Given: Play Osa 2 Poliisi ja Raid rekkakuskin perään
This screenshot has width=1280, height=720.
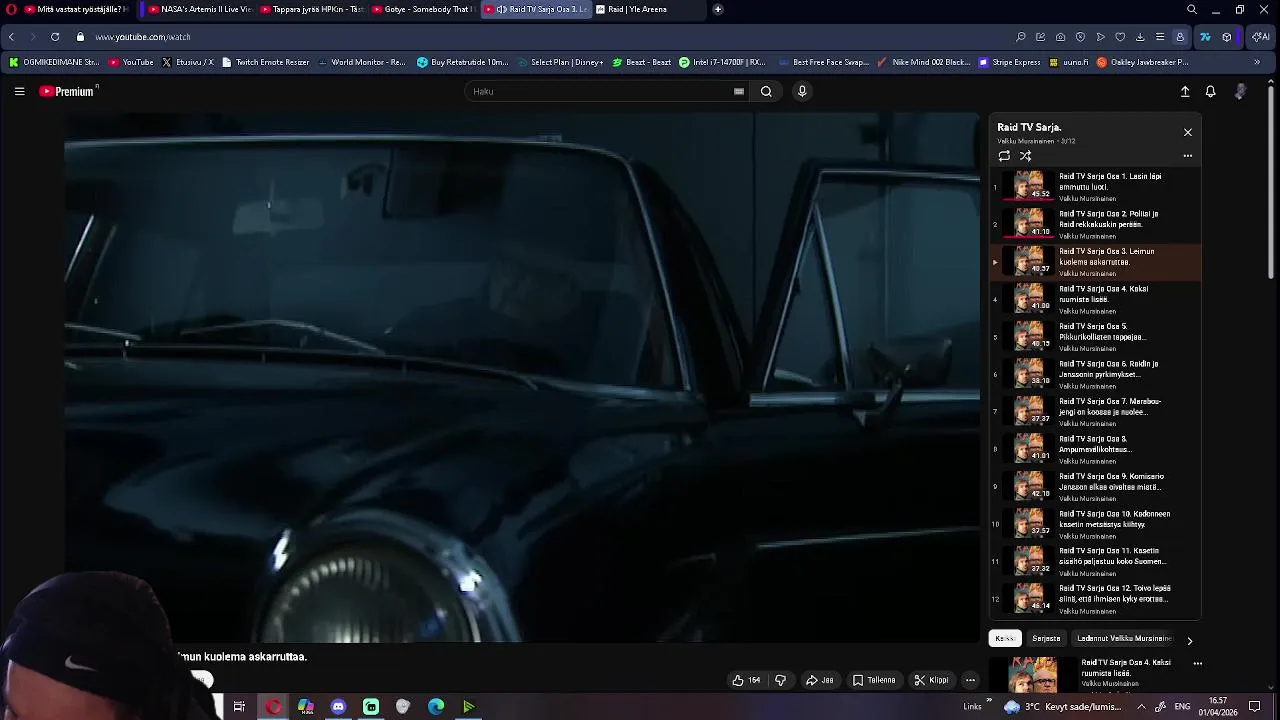Looking at the screenshot, I should coord(1095,224).
